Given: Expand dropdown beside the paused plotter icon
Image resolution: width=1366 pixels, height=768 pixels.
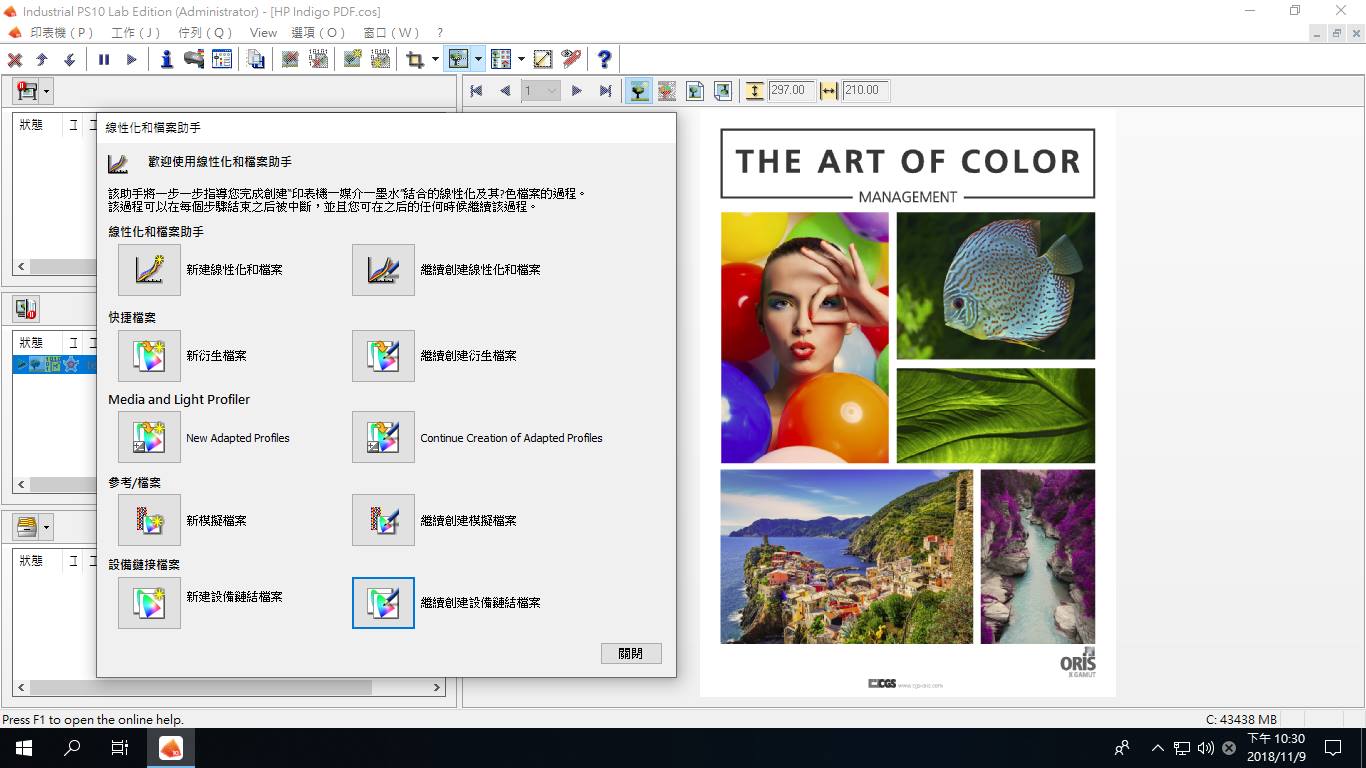Looking at the screenshot, I should click(46, 91).
